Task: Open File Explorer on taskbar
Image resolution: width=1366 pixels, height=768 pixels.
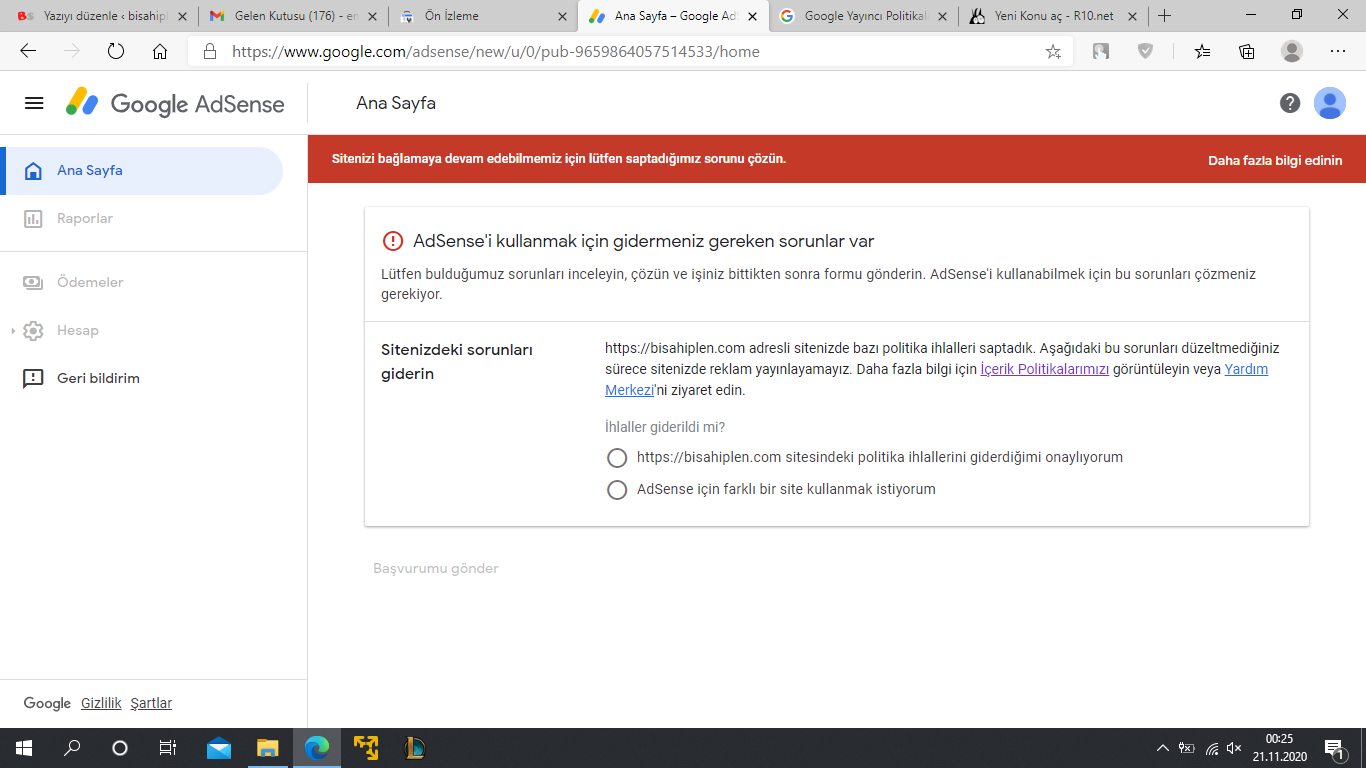Action: (267, 748)
